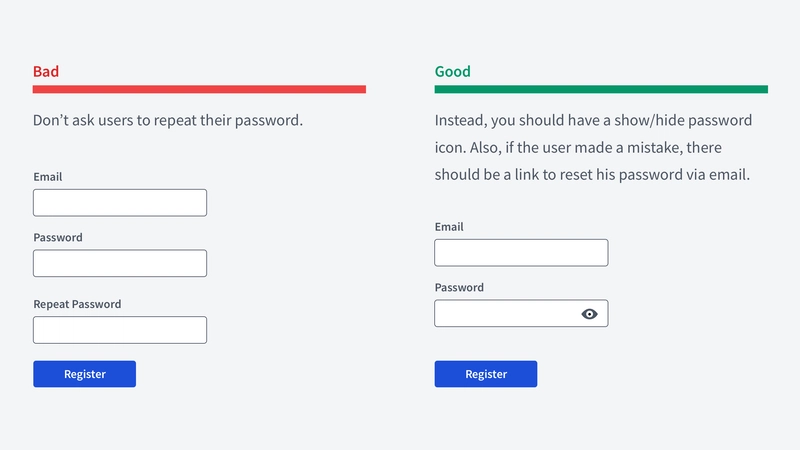
Task: Click the "Repeat Password" label
Action: (x=78, y=304)
